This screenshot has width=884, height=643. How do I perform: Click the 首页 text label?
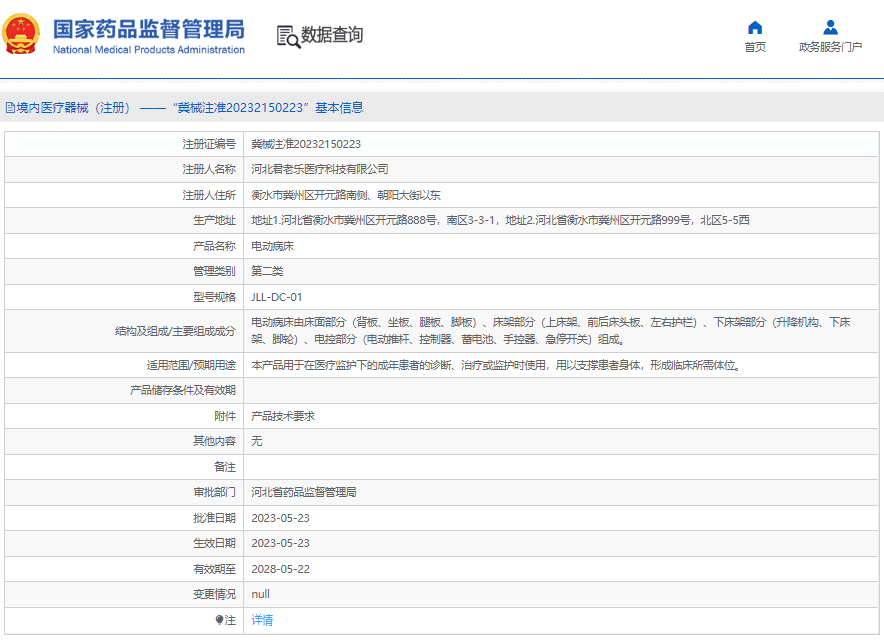click(755, 47)
